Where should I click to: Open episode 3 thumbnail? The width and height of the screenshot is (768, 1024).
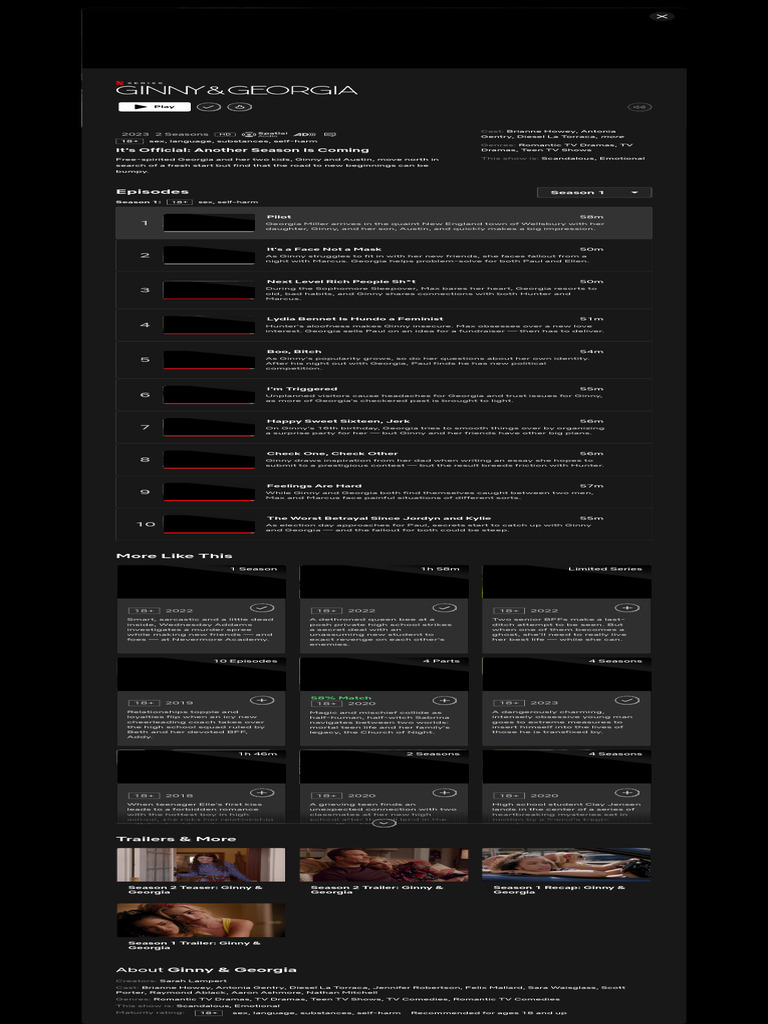tap(209, 290)
